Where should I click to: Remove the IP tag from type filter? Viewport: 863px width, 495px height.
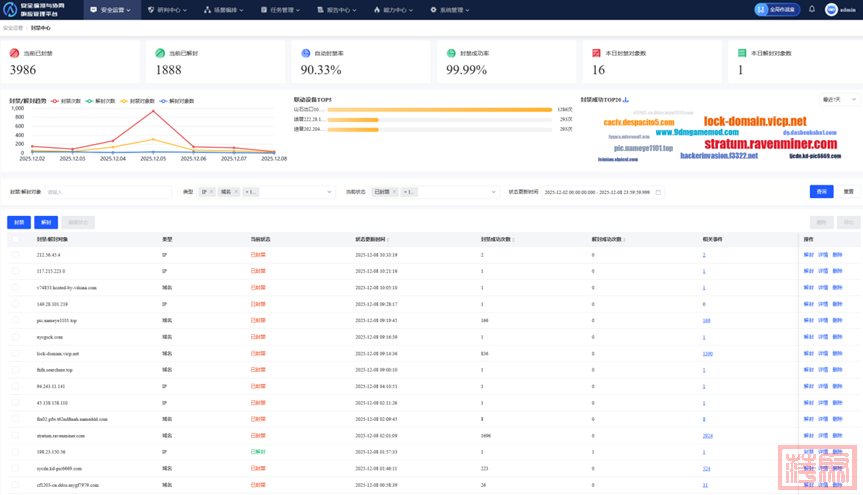coord(211,192)
